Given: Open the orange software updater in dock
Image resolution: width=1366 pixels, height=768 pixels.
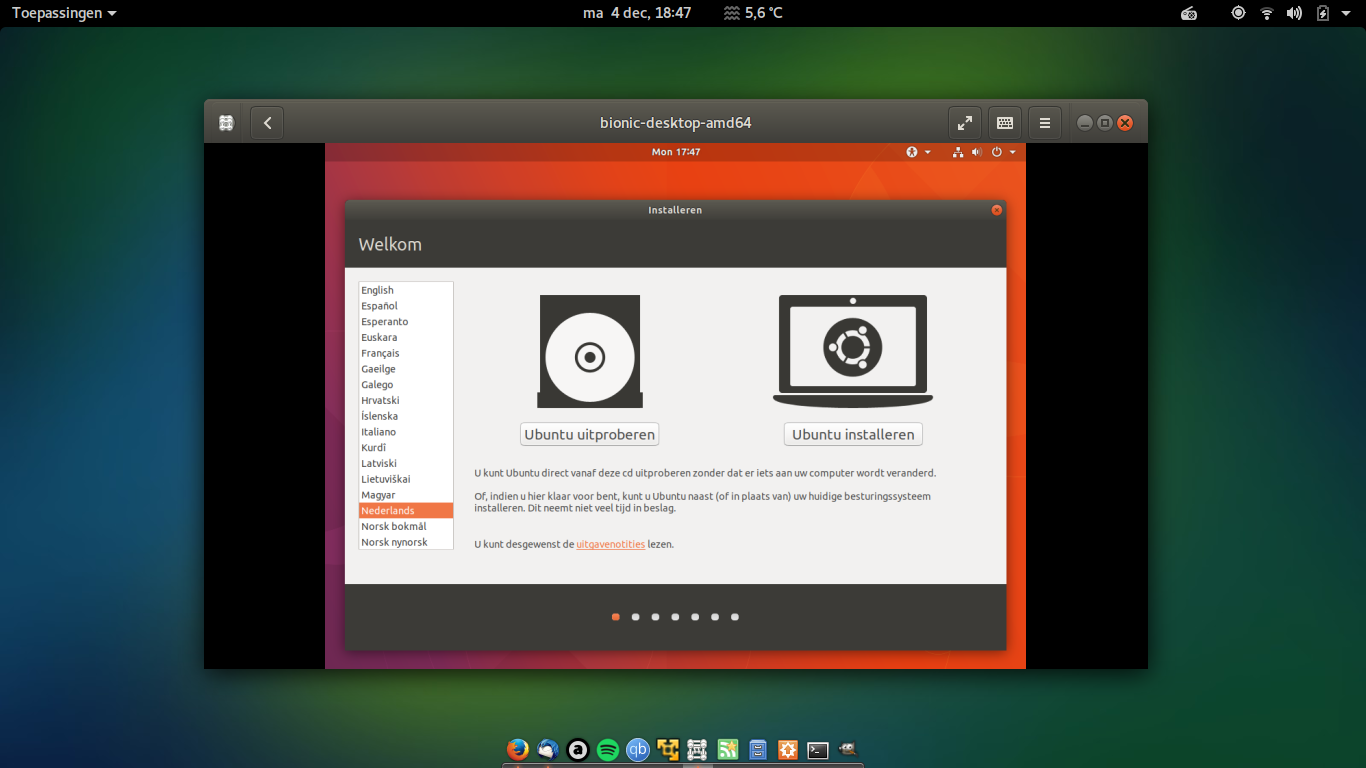Looking at the screenshot, I should point(788,749).
